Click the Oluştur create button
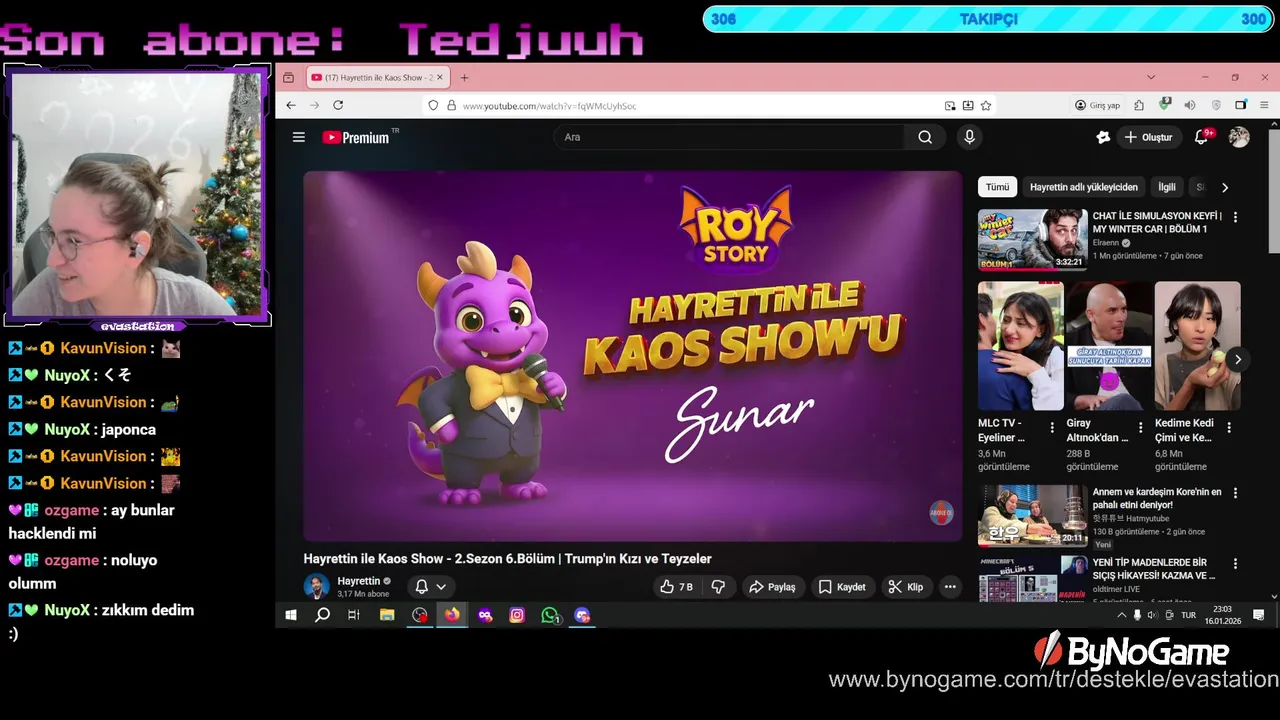Image resolution: width=1280 pixels, height=720 pixels. pos(1148,137)
